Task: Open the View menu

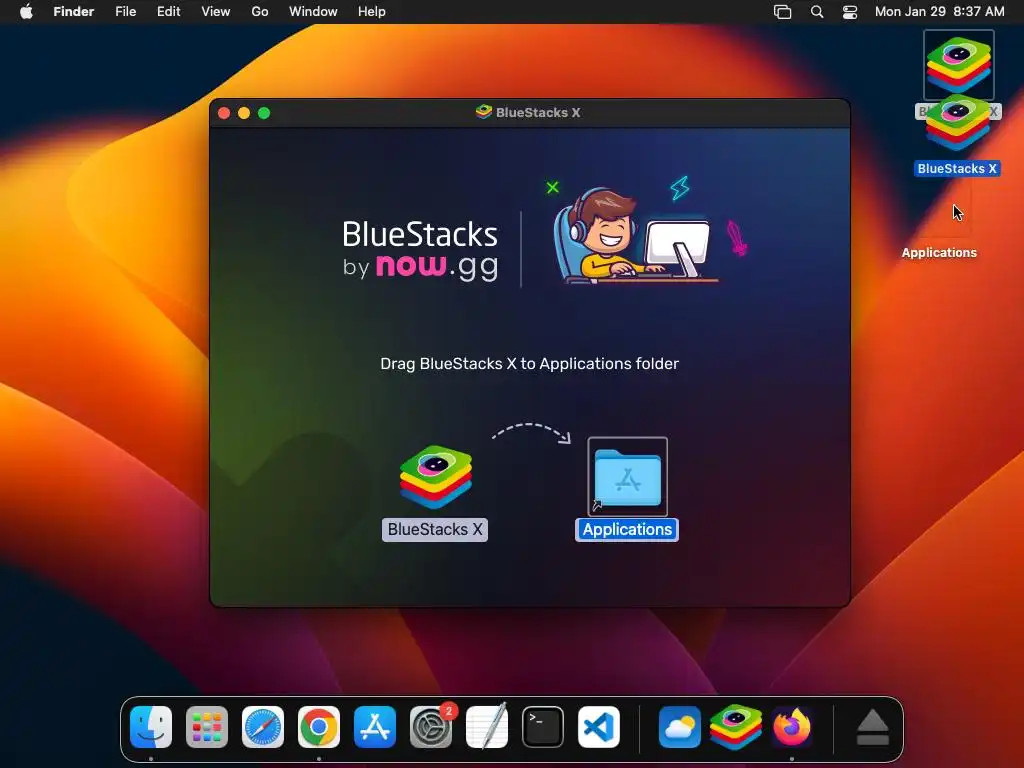Action: 216,11
